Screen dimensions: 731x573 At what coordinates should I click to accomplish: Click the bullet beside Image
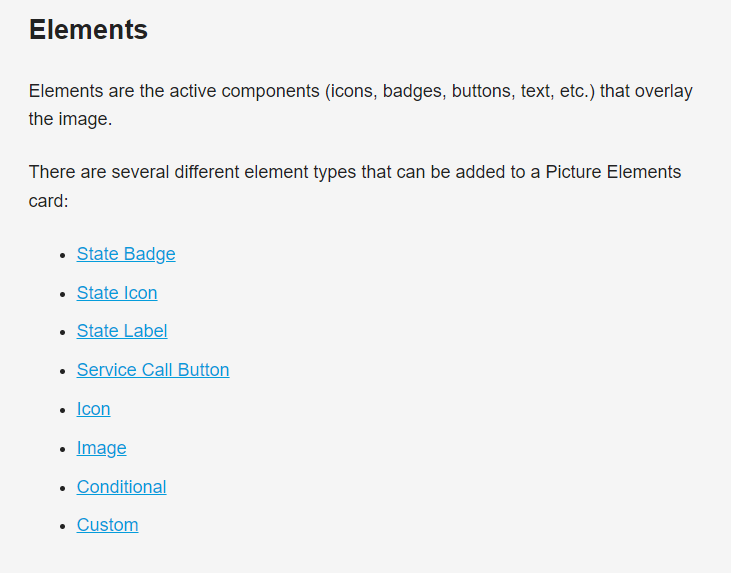63,449
